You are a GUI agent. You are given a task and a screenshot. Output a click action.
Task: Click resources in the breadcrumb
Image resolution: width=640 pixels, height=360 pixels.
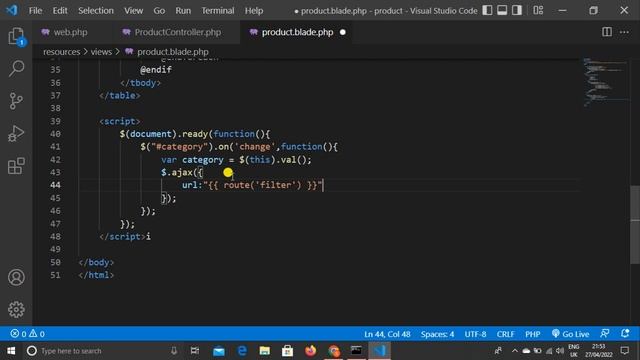pos(62,52)
